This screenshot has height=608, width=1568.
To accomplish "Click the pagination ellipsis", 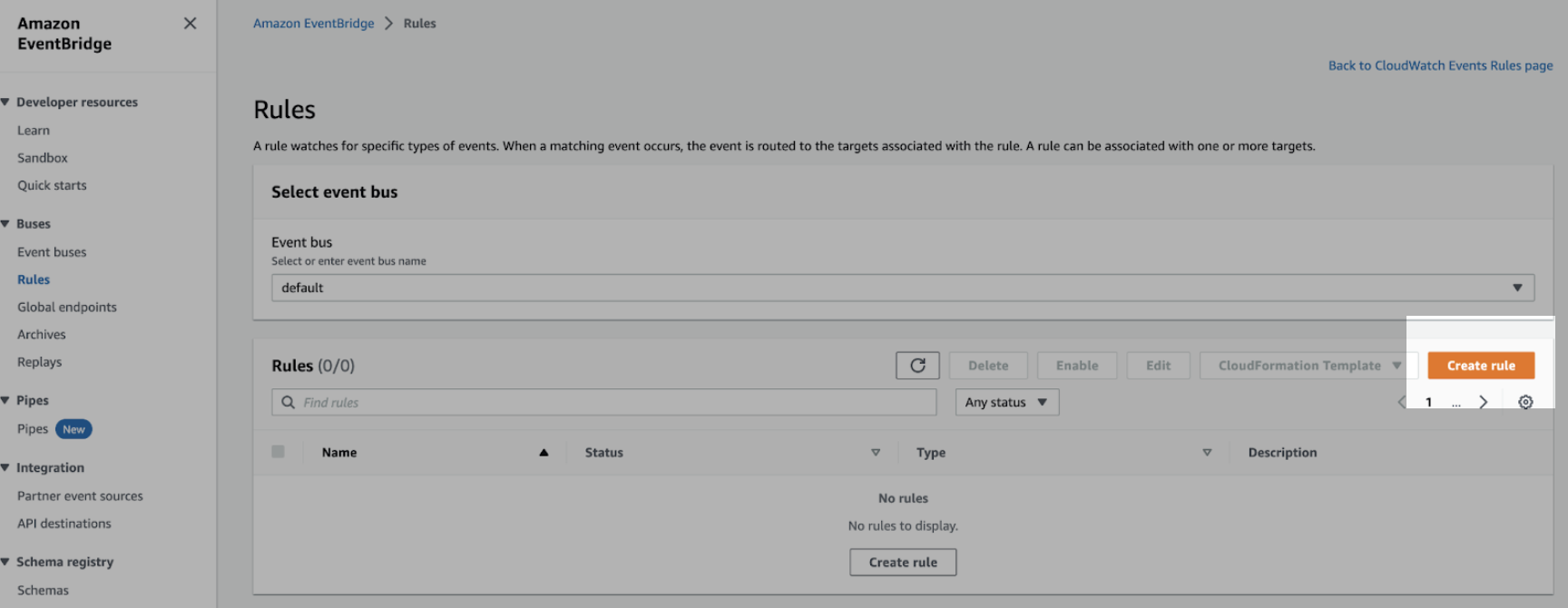I will (x=1455, y=404).
